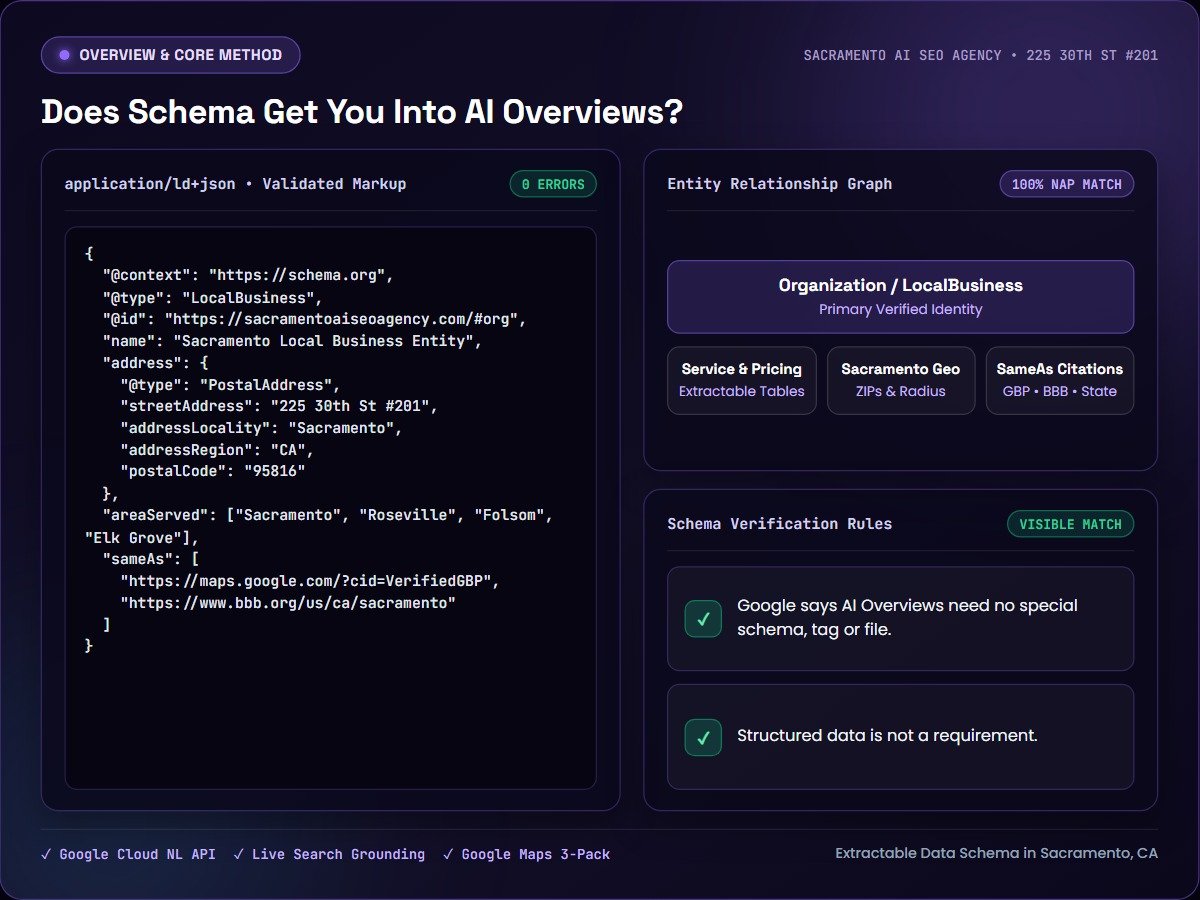Click the "@id" sacramentoaiseoagency.com line
Screen dimensions: 1200x900
click(x=314, y=319)
